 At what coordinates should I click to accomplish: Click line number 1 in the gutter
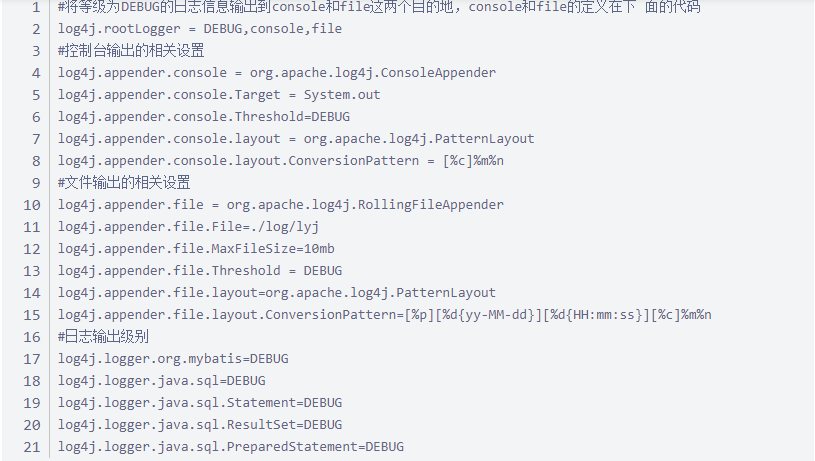(x=36, y=7)
